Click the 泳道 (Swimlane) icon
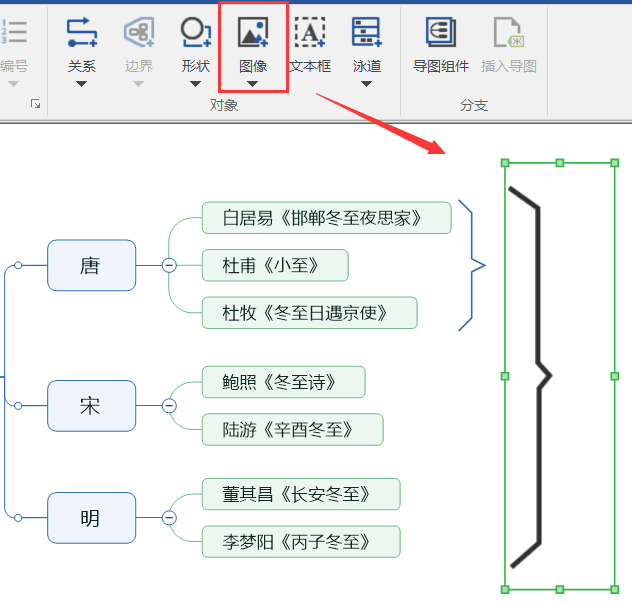This screenshot has width=632, height=605. coord(367,33)
